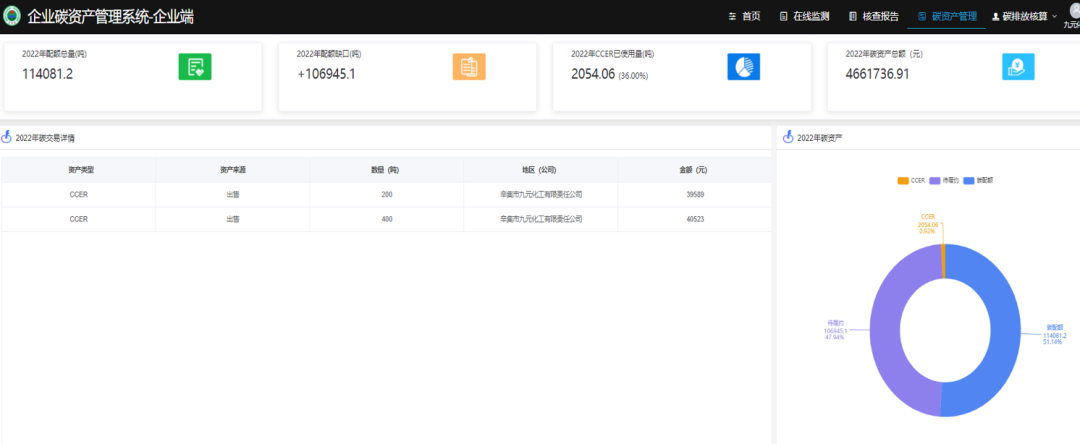Click the purple 待履约 donut segment
This screenshot has height=444, width=1080.
pos(884,330)
